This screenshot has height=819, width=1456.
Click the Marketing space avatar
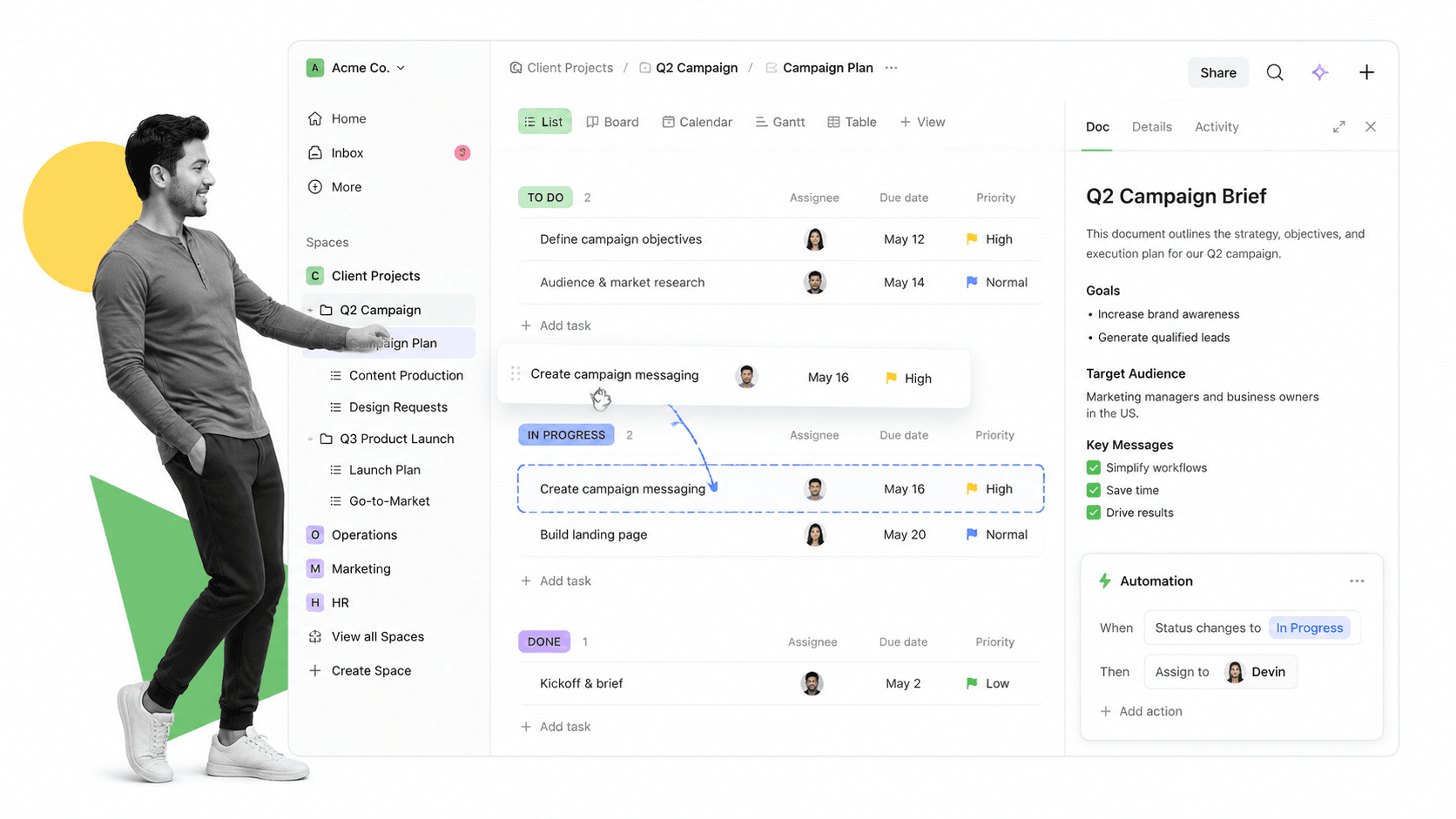pyautogui.click(x=315, y=568)
